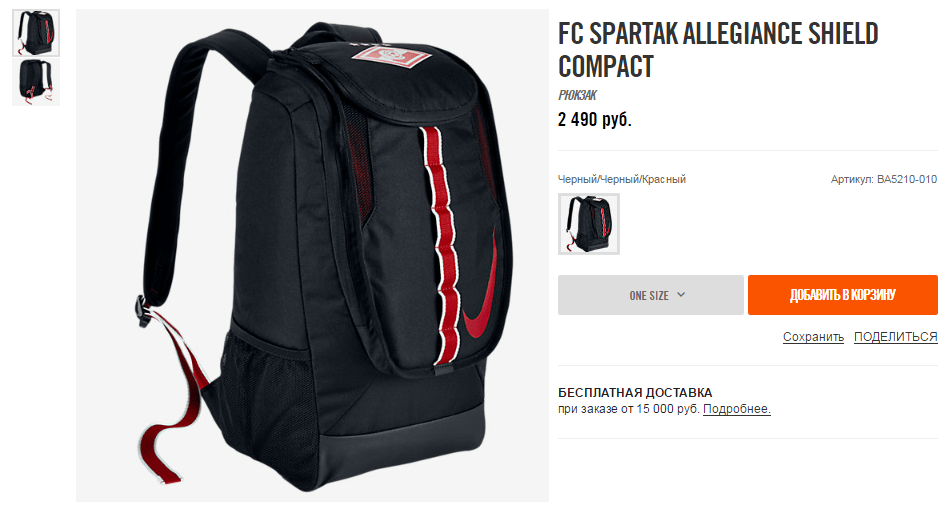Click the Добавить в корзину button
Viewport: 948px width, 509px height.
[842, 295]
